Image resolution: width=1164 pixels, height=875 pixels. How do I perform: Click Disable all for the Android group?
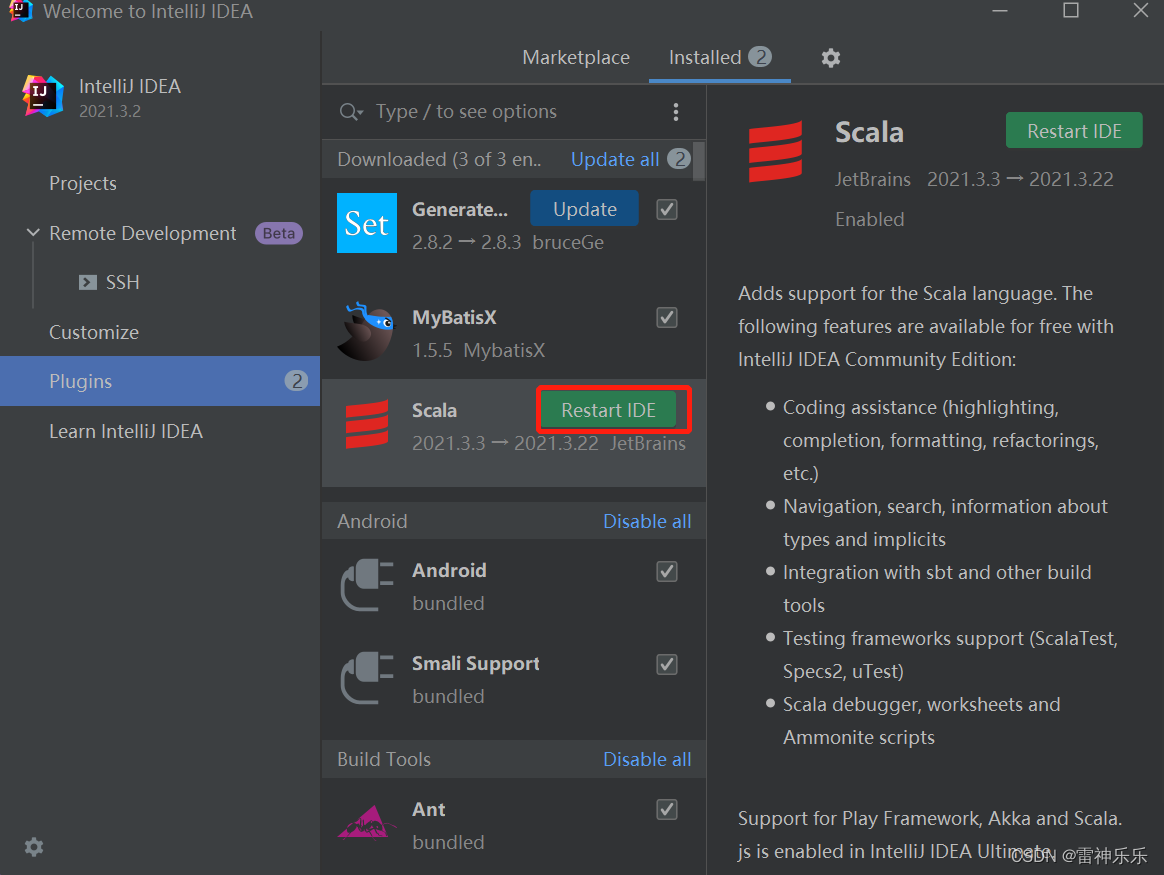click(x=647, y=521)
